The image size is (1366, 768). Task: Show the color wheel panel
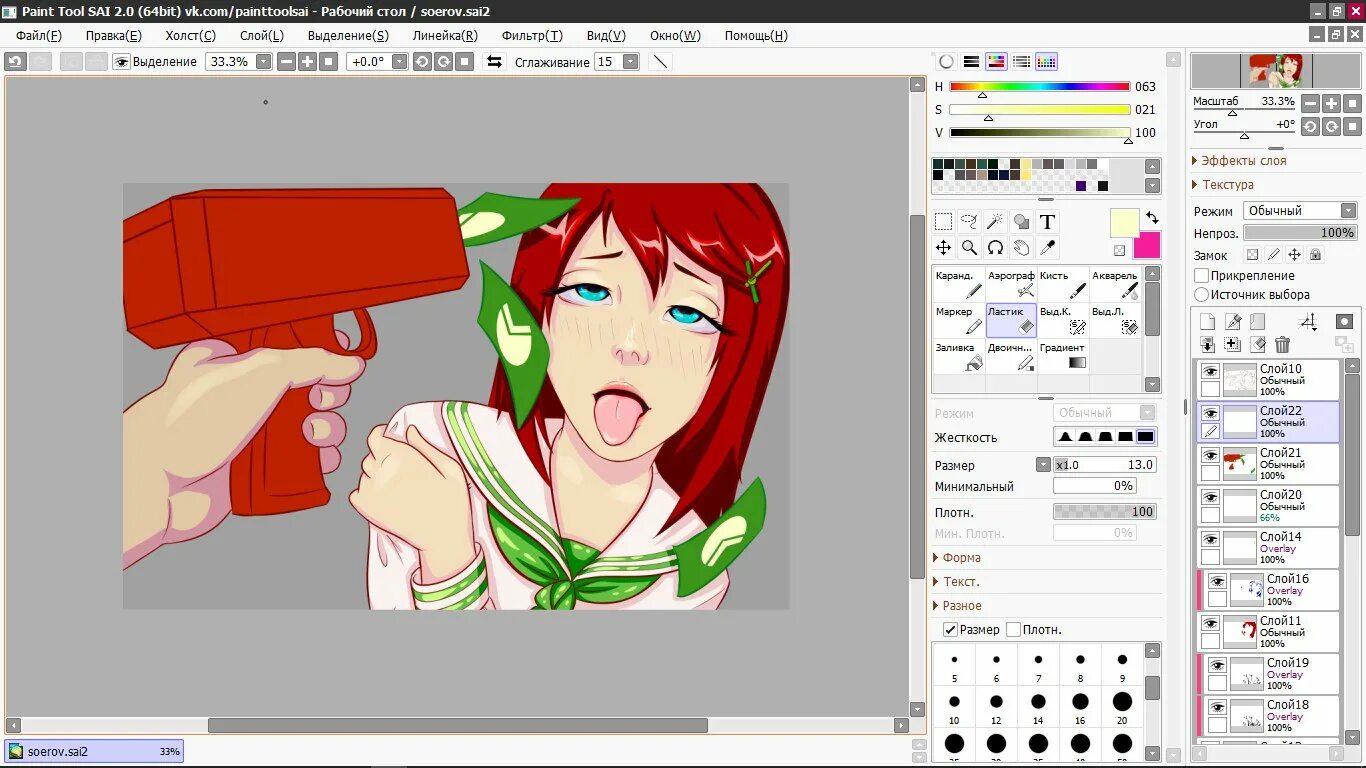click(946, 62)
